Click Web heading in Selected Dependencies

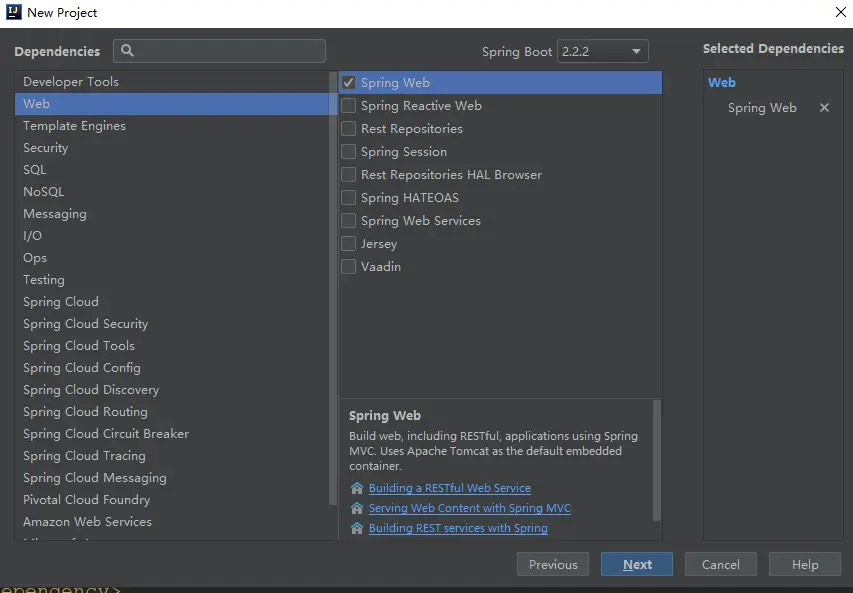722,83
